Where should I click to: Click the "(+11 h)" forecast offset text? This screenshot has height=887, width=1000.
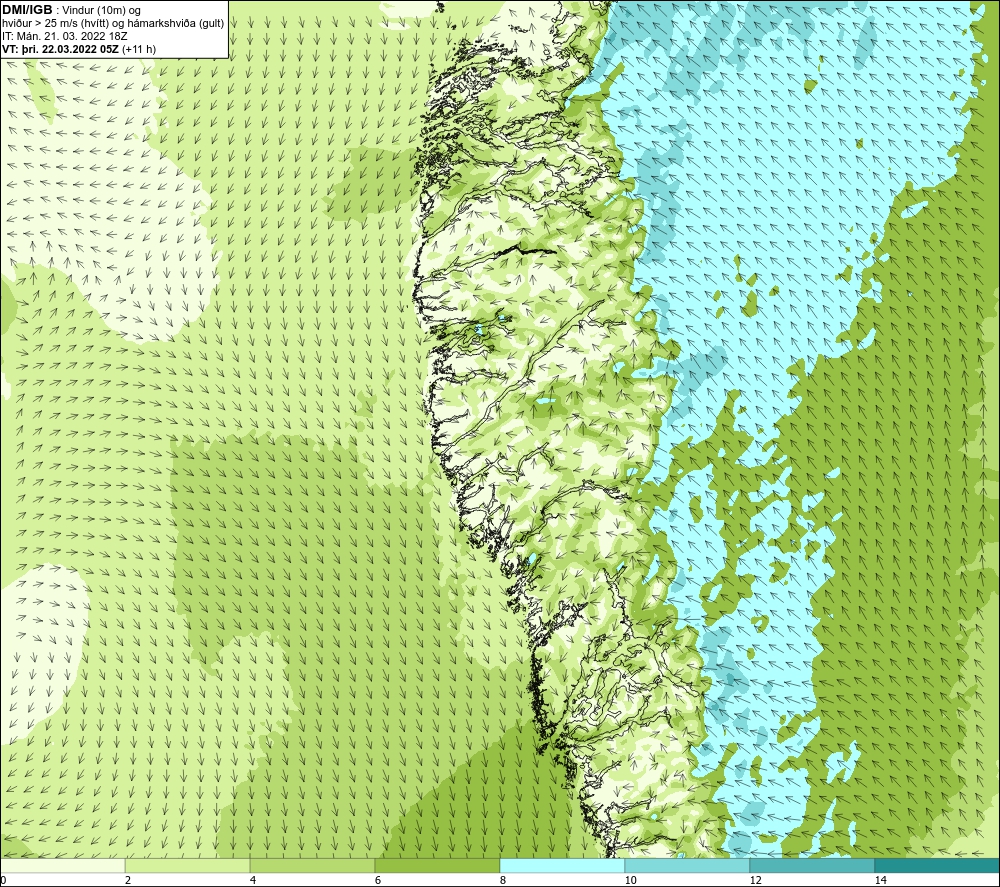[x=138, y=48]
